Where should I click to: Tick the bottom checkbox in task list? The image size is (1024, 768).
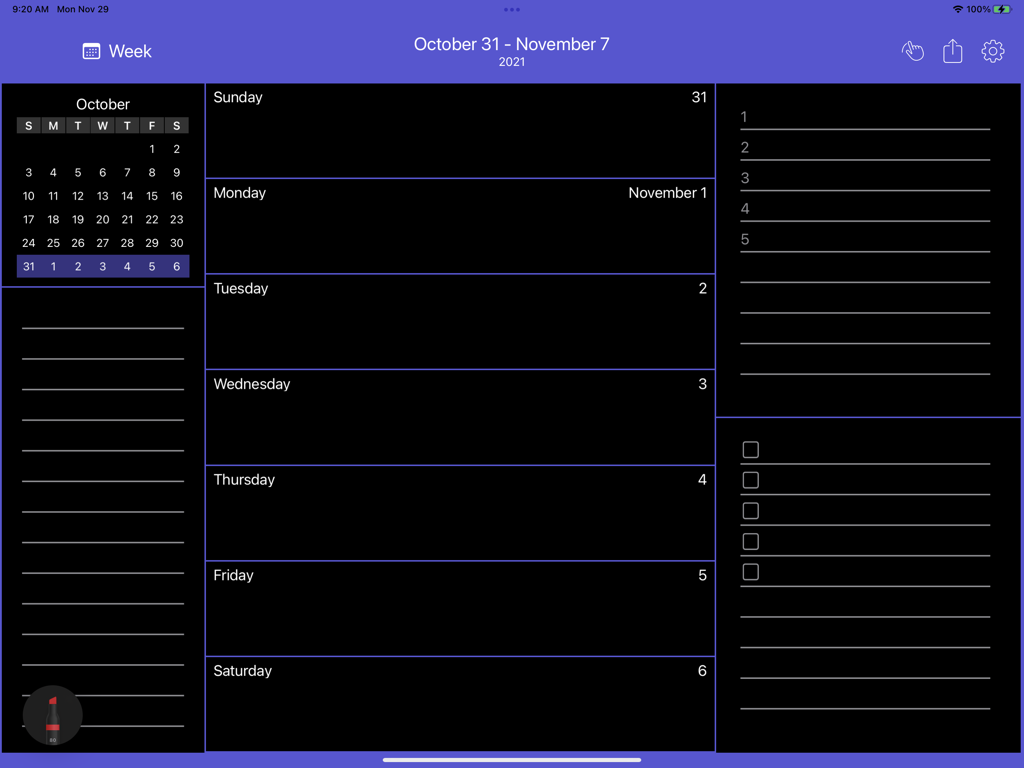751,572
